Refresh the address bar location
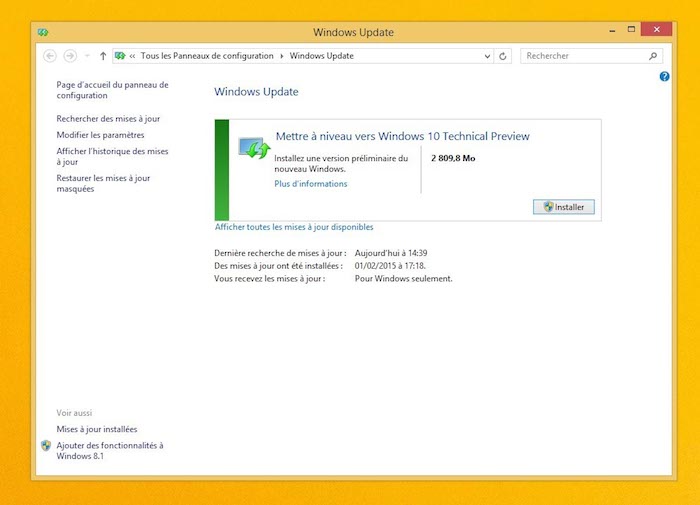Image resolution: width=700 pixels, height=505 pixels. coord(503,56)
